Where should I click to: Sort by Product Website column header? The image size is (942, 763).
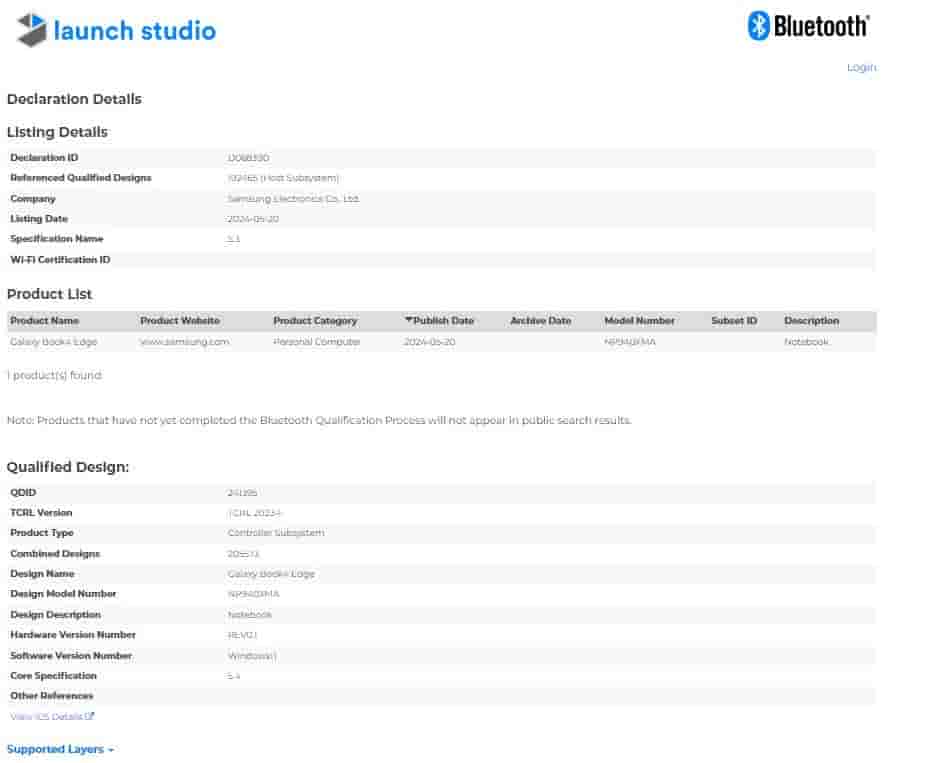(x=180, y=321)
